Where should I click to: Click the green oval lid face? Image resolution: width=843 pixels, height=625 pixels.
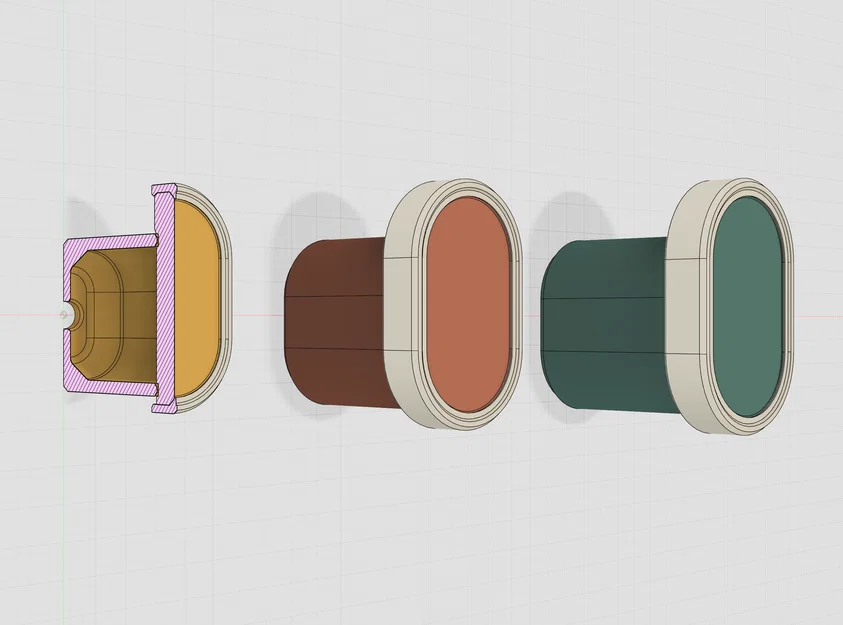coord(747,306)
